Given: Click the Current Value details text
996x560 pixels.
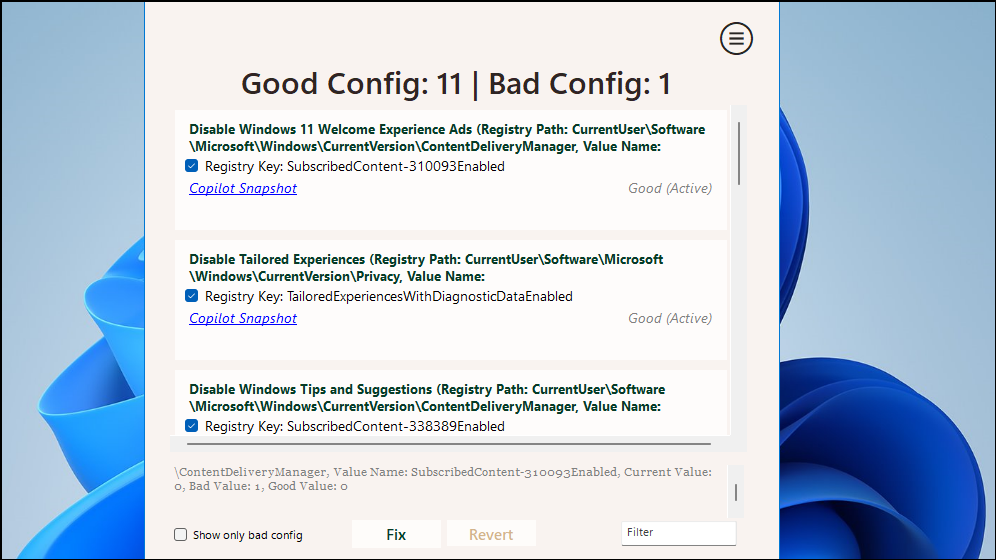Looking at the screenshot, I should pyautogui.click(x=443, y=479).
